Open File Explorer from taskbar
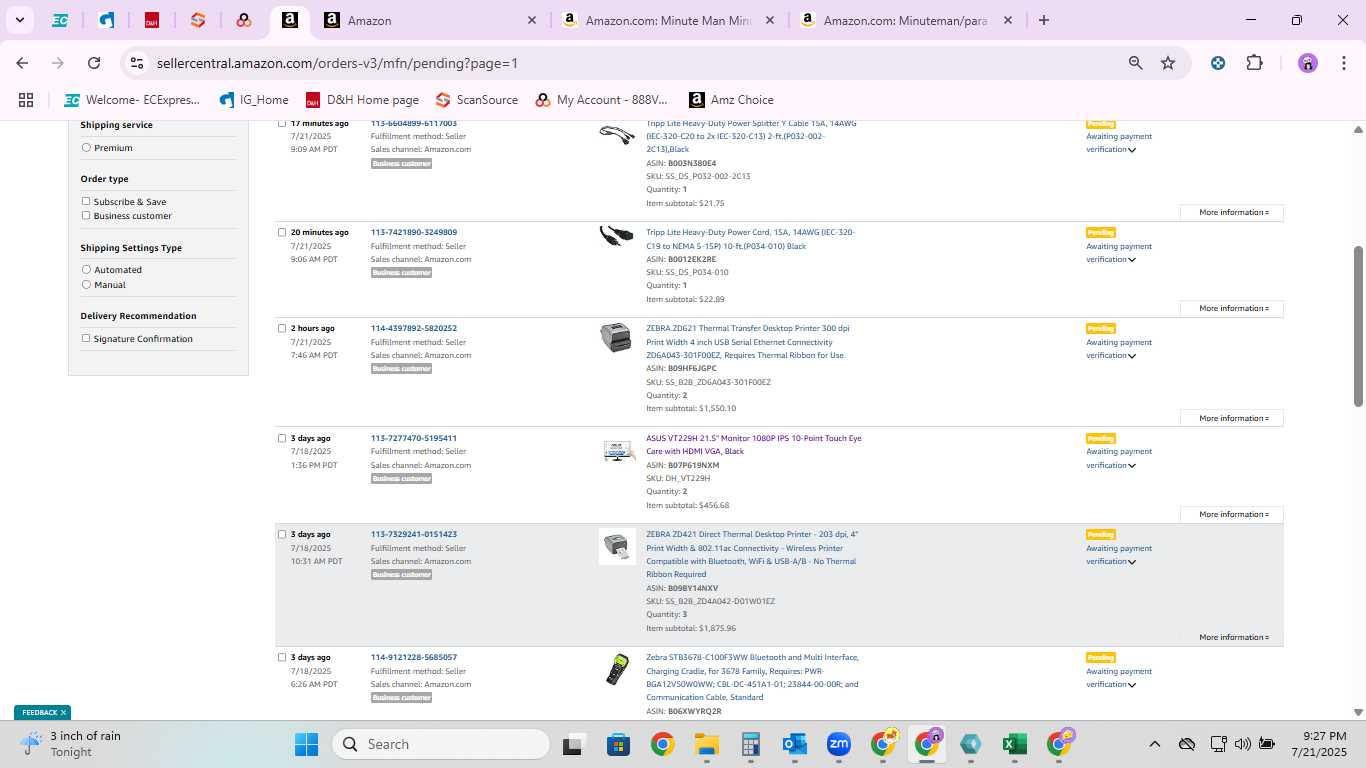Screen dimensions: 1366x768 pos(707,744)
